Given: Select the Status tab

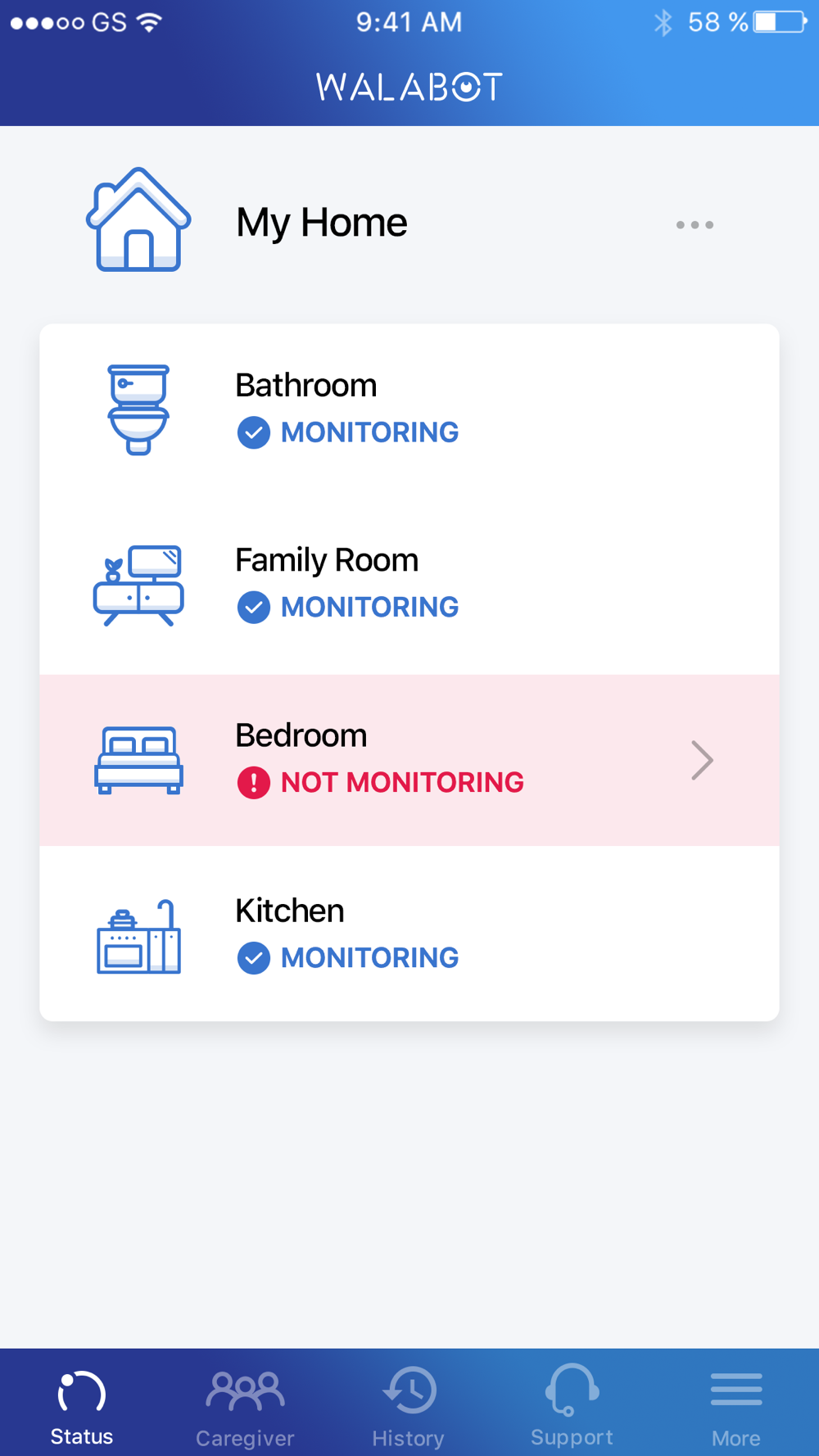Looking at the screenshot, I should coord(82,1405).
